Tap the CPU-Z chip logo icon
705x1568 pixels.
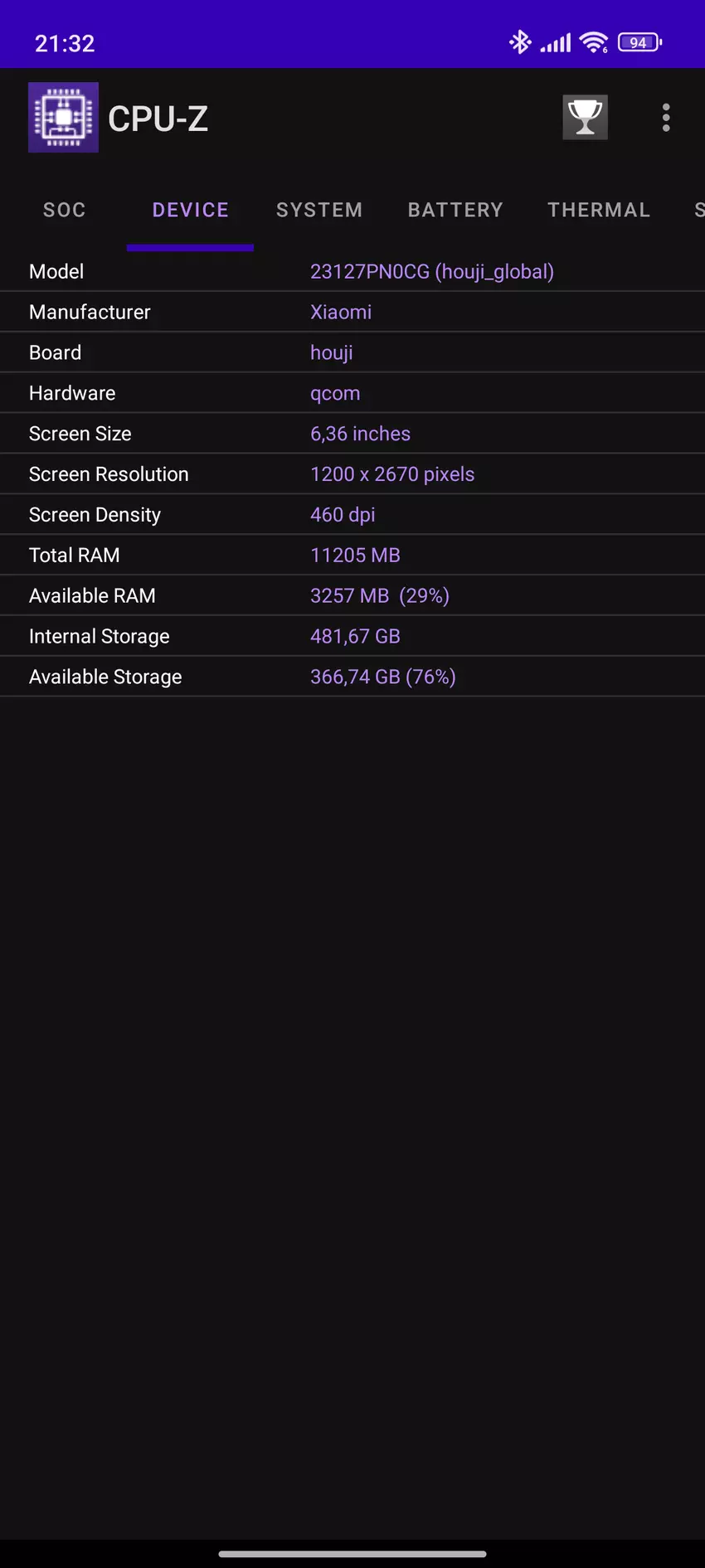(63, 118)
